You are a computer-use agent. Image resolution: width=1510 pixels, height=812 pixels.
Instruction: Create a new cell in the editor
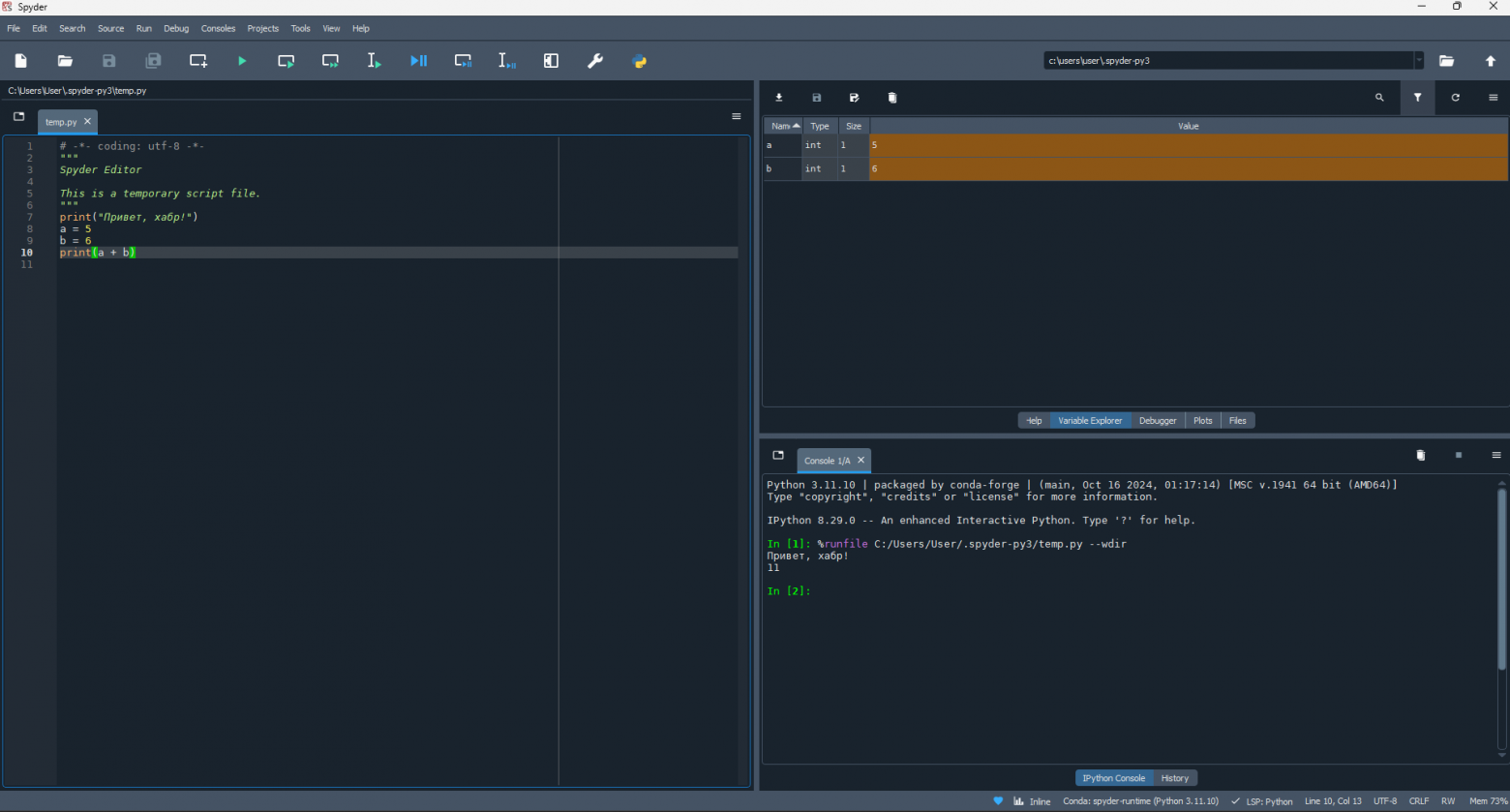pyautogui.click(x=198, y=61)
